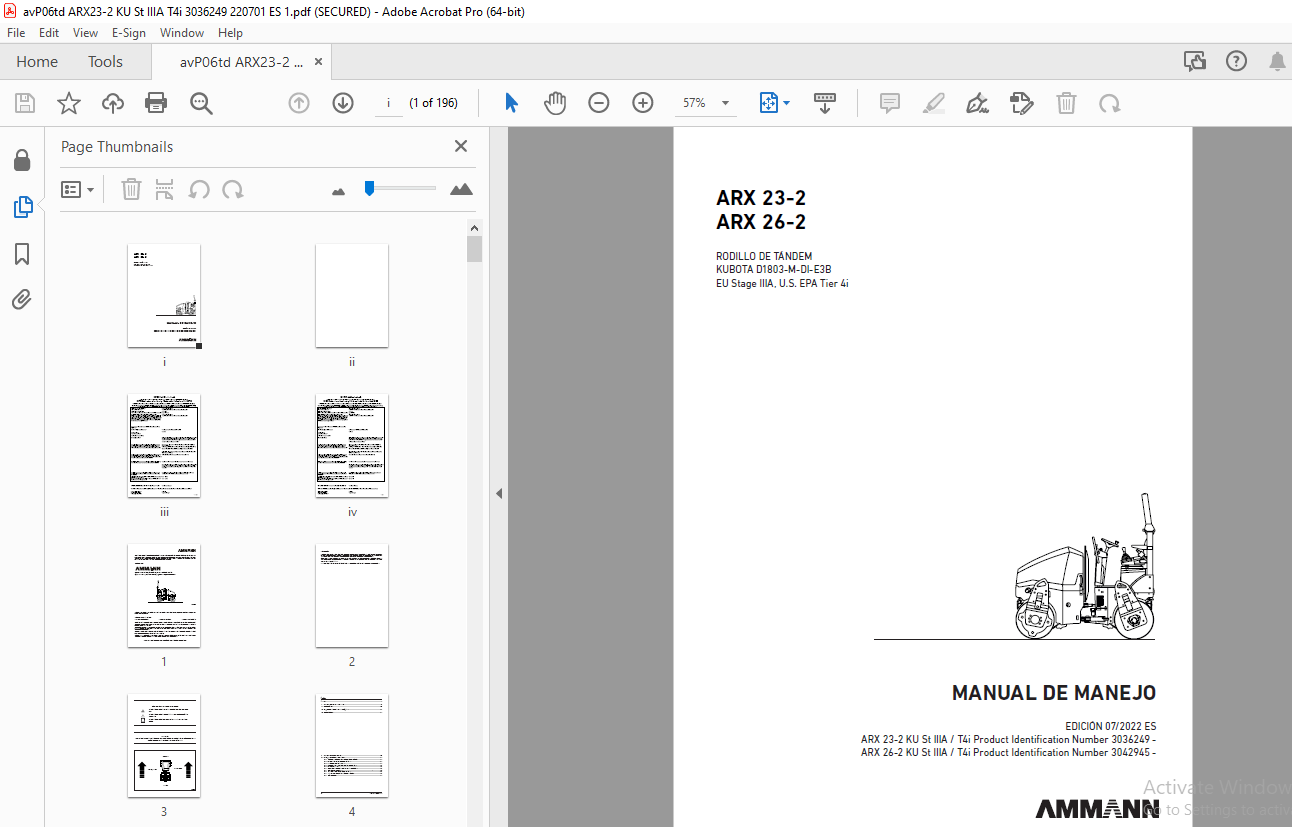
Task: Open the View menu
Action: tap(85, 33)
